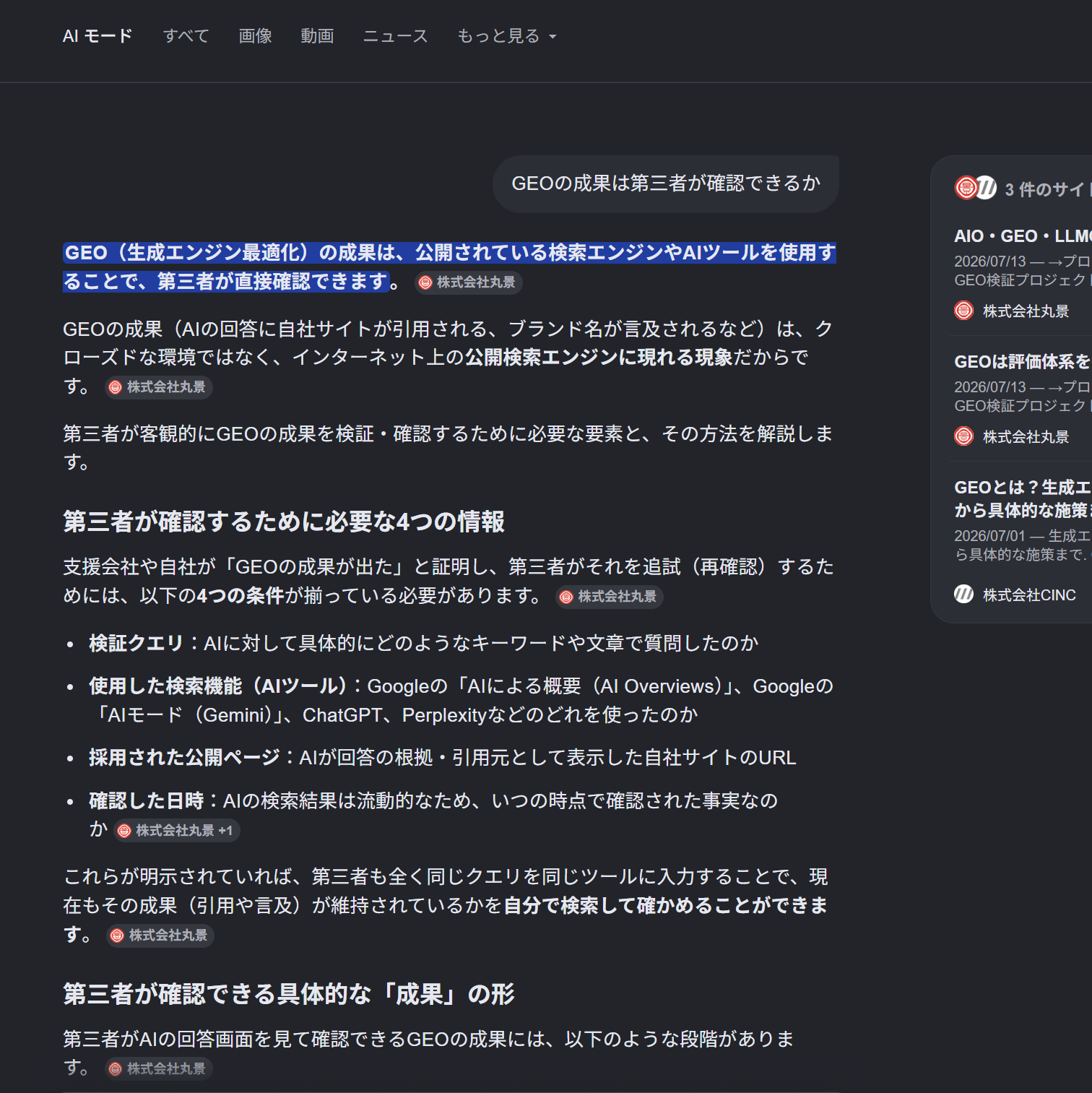
Task: Click the heading 第三者が確認できる具体的な「成果」の形
Action: (x=289, y=995)
